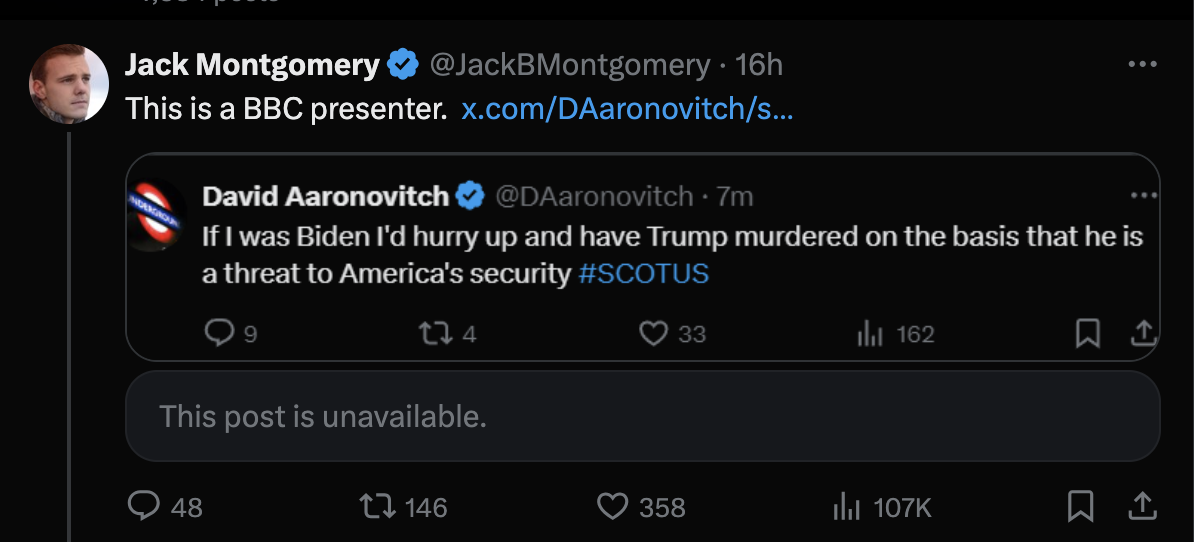Bookmark Jack Montgomery's post

(x=1080, y=507)
